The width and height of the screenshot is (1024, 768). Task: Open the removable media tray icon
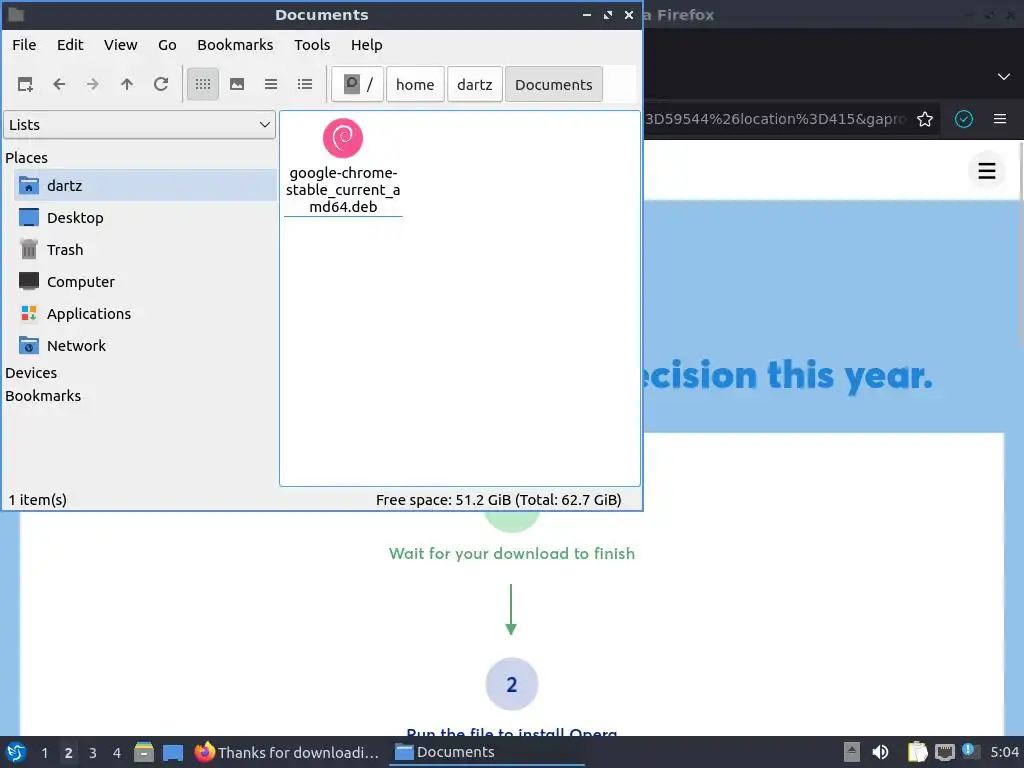tap(852, 752)
